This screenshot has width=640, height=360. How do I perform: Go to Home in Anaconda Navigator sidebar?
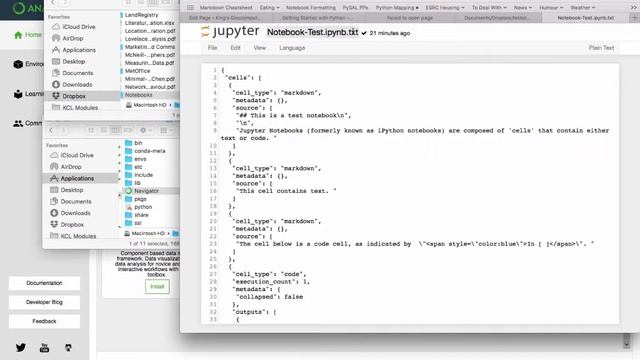click(27, 35)
